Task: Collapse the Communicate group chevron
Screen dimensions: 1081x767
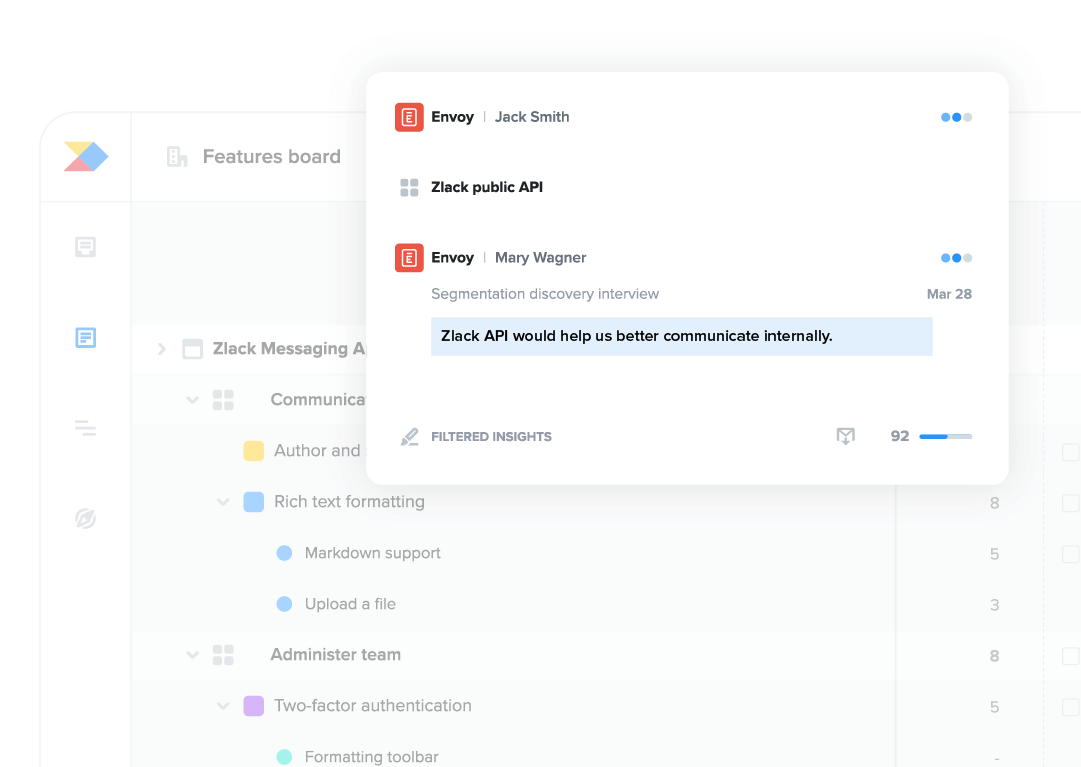Action: coord(192,400)
